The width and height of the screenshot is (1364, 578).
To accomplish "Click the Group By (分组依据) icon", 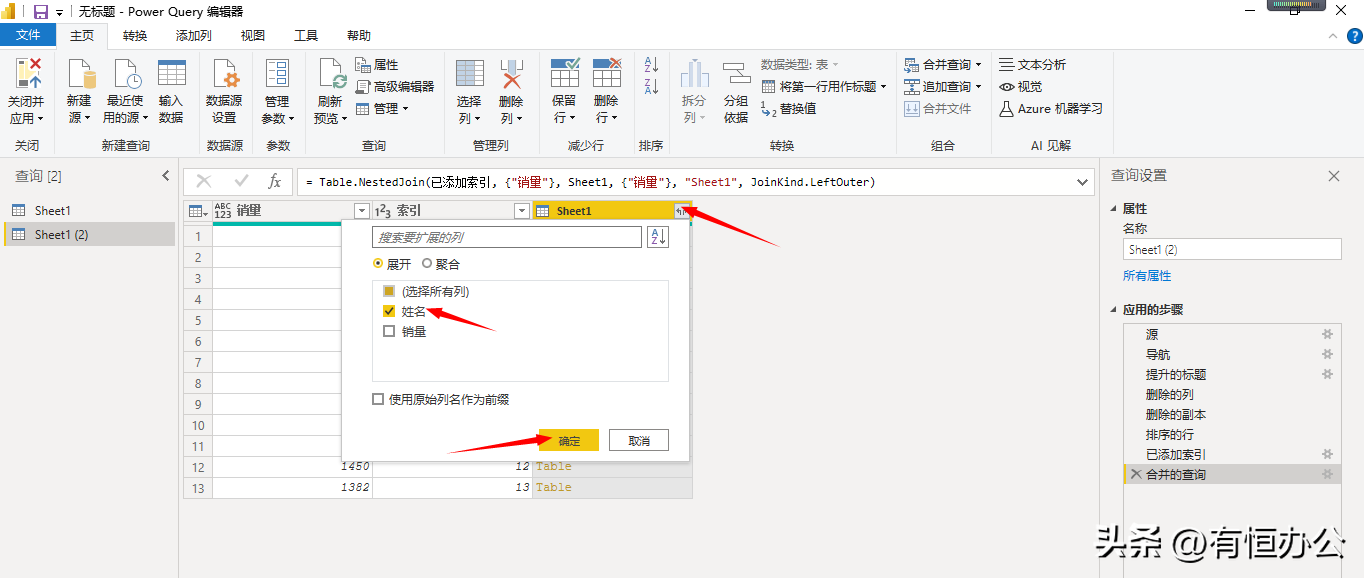I will point(736,74).
